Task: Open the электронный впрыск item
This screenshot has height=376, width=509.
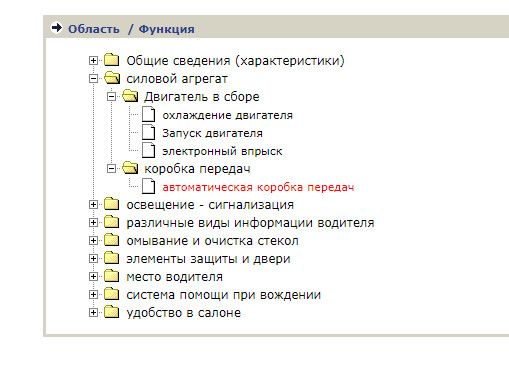Action: 222,151
